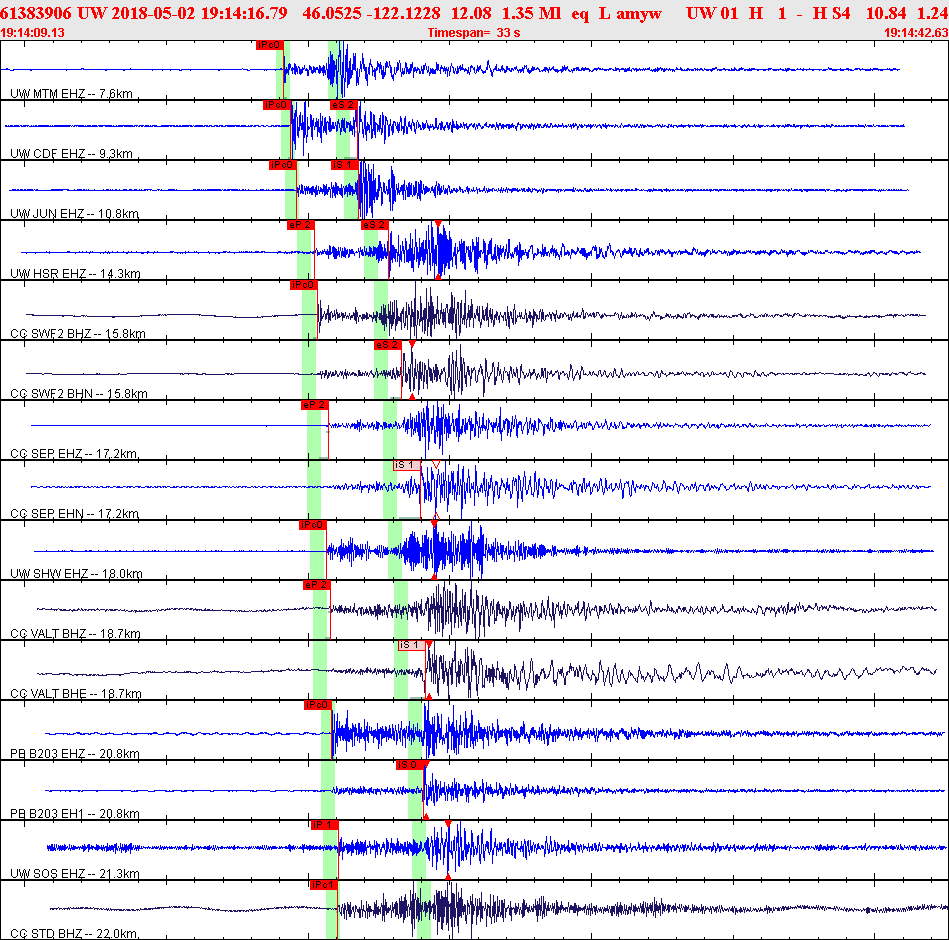Viewport: 949px width, 940px height.
Task: Click iPc0 pick on SHW EHZ trace
Action: 312,525
